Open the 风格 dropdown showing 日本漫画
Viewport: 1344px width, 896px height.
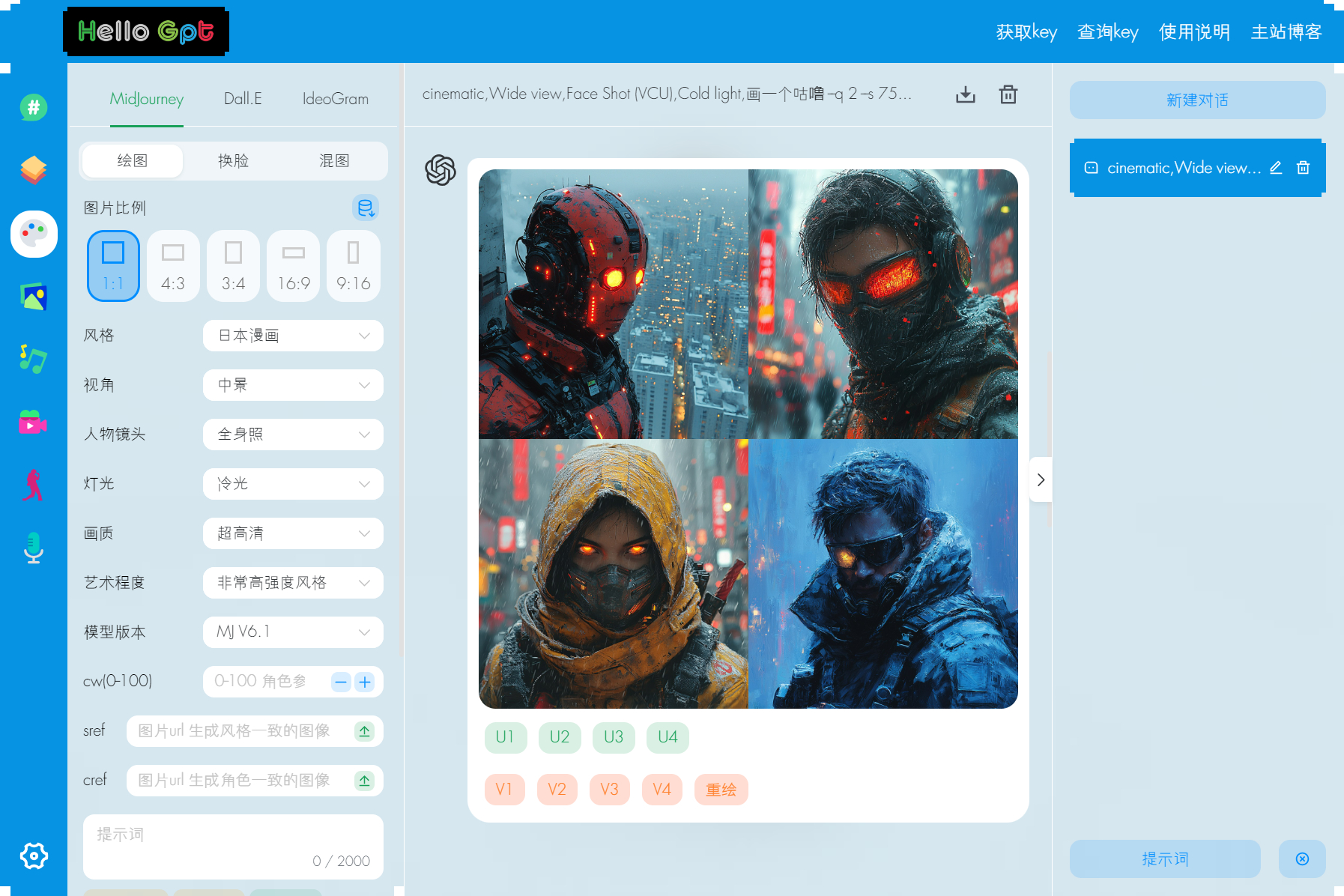point(293,336)
